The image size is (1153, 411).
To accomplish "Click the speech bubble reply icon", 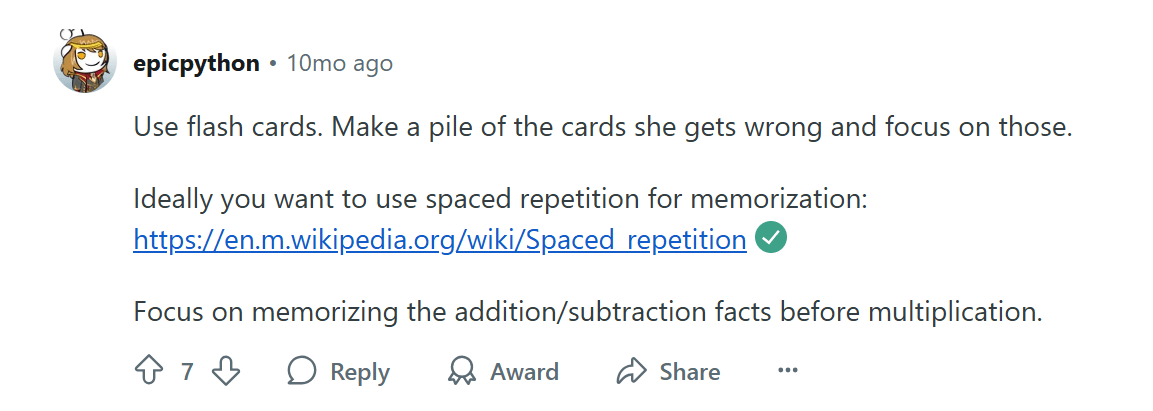I will click(302, 372).
